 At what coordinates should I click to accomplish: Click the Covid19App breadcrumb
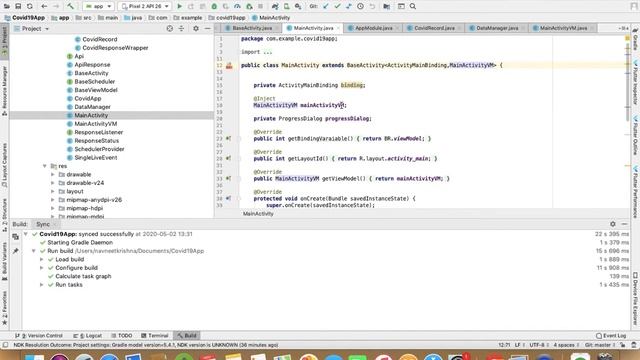(x=24, y=18)
